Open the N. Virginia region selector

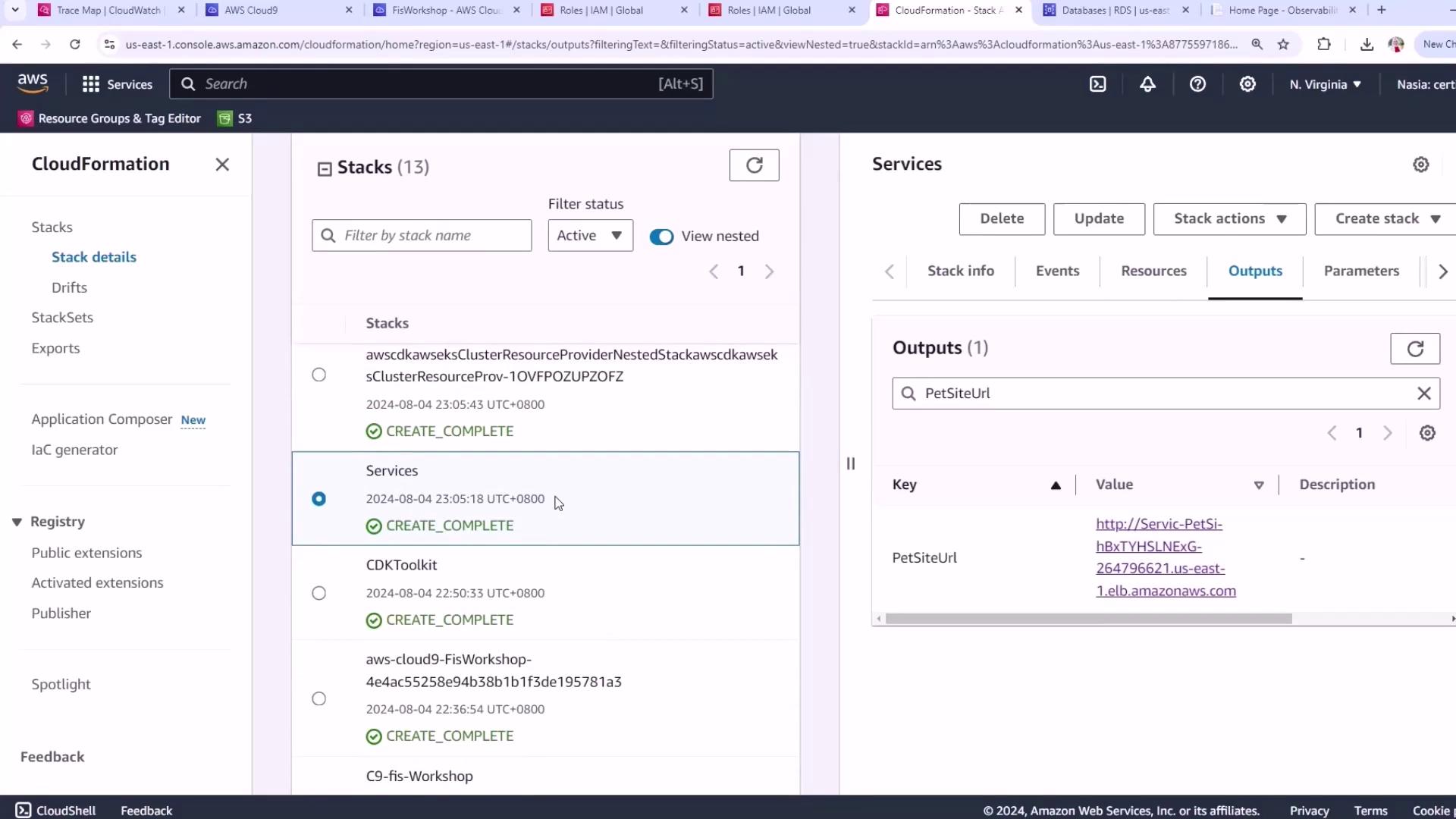point(1325,84)
